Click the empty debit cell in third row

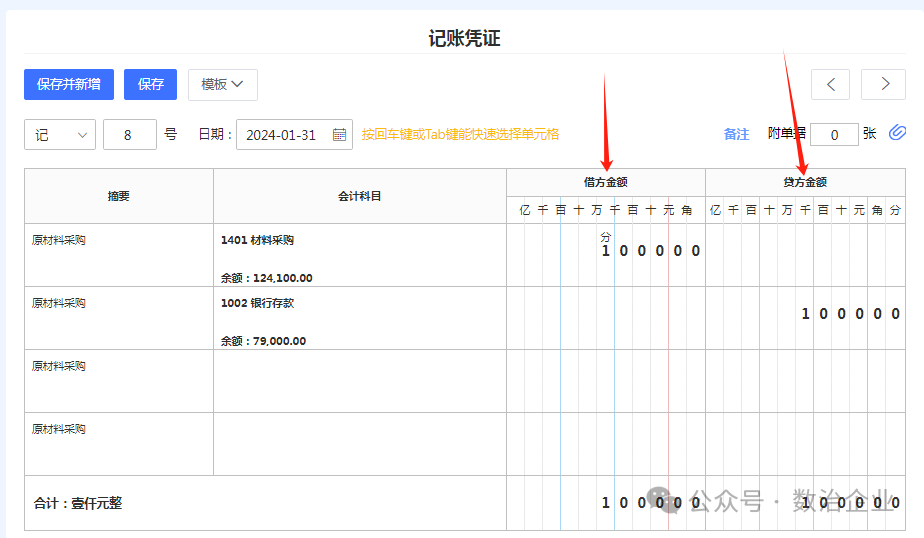pyautogui.click(x=605, y=381)
